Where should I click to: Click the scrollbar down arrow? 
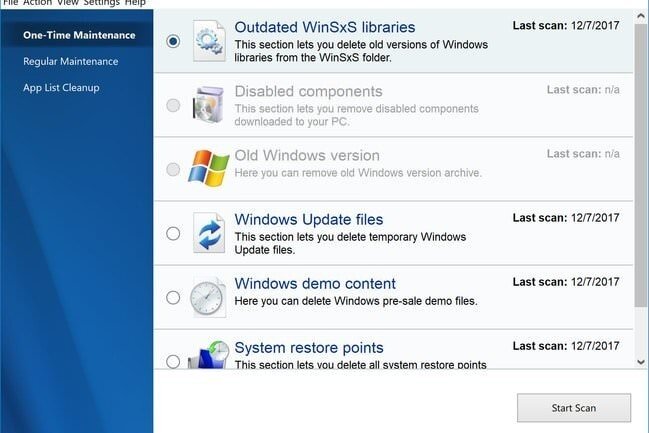(x=641, y=362)
